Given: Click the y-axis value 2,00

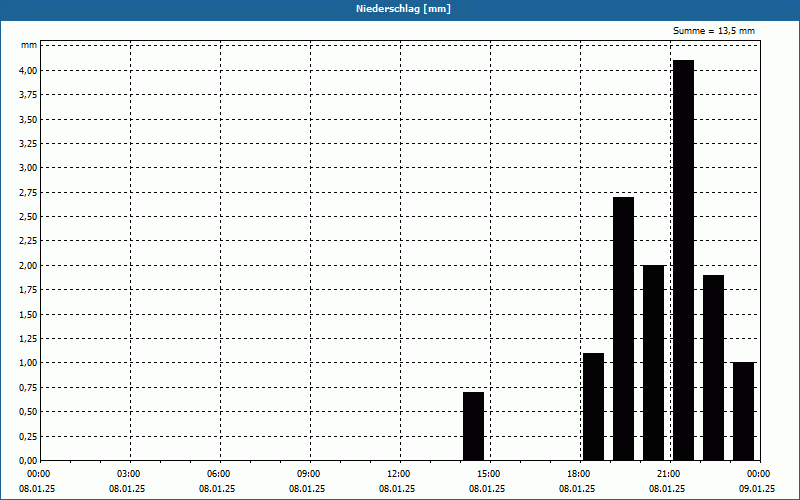Looking at the screenshot, I should pos(29,265).
